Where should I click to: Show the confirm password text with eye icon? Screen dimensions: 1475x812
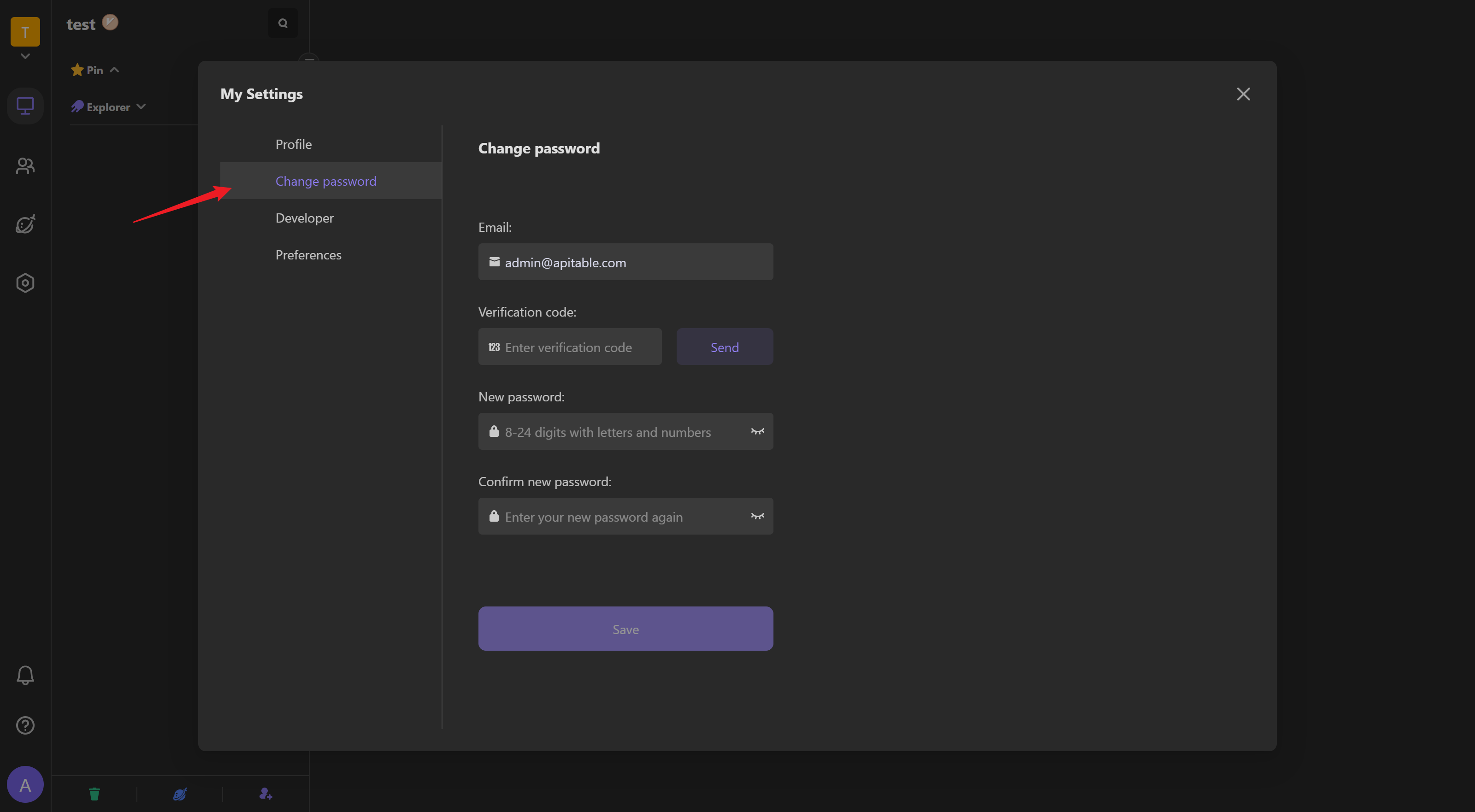757,516
